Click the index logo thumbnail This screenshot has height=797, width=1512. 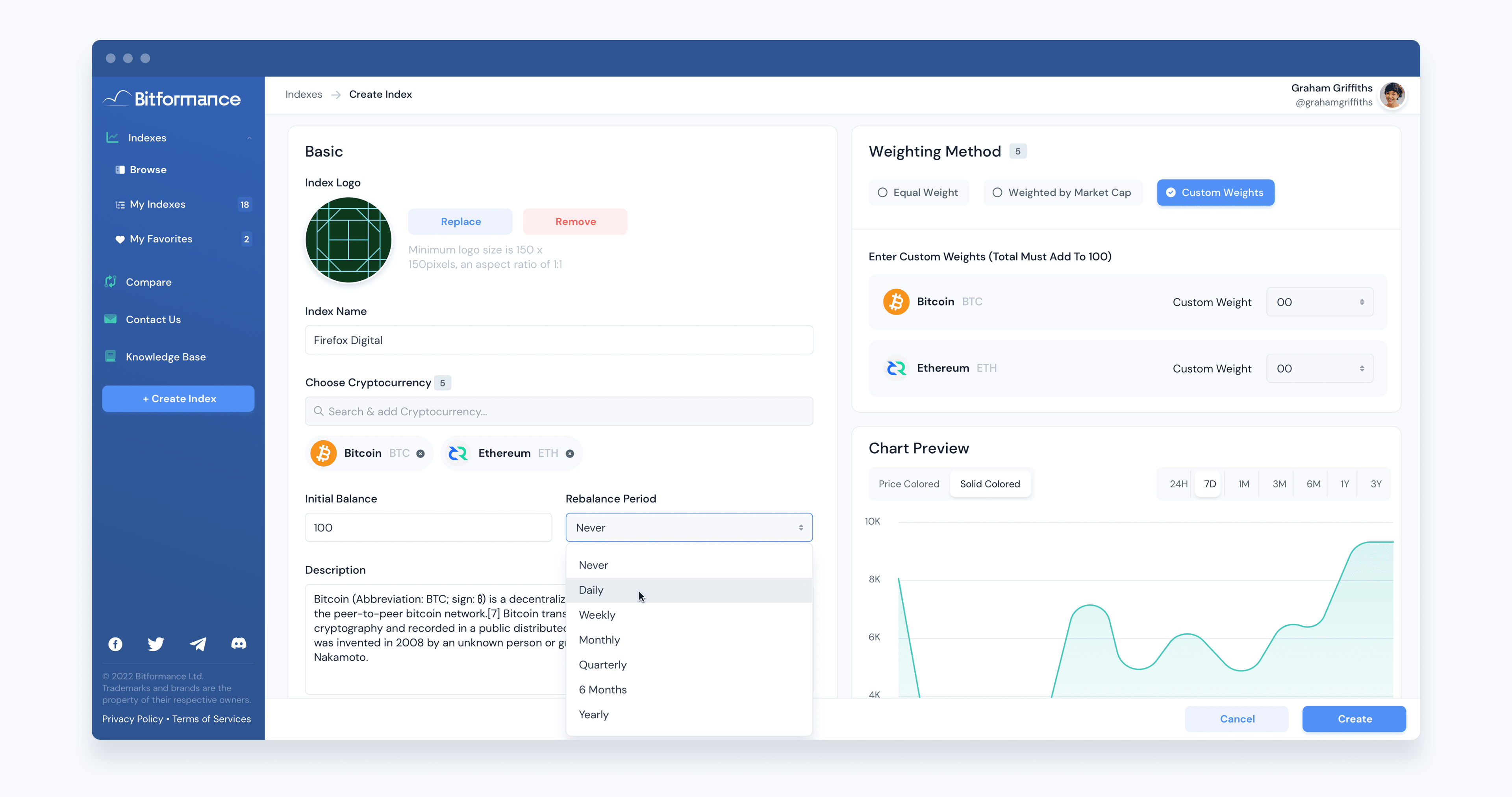pos(348,240)
